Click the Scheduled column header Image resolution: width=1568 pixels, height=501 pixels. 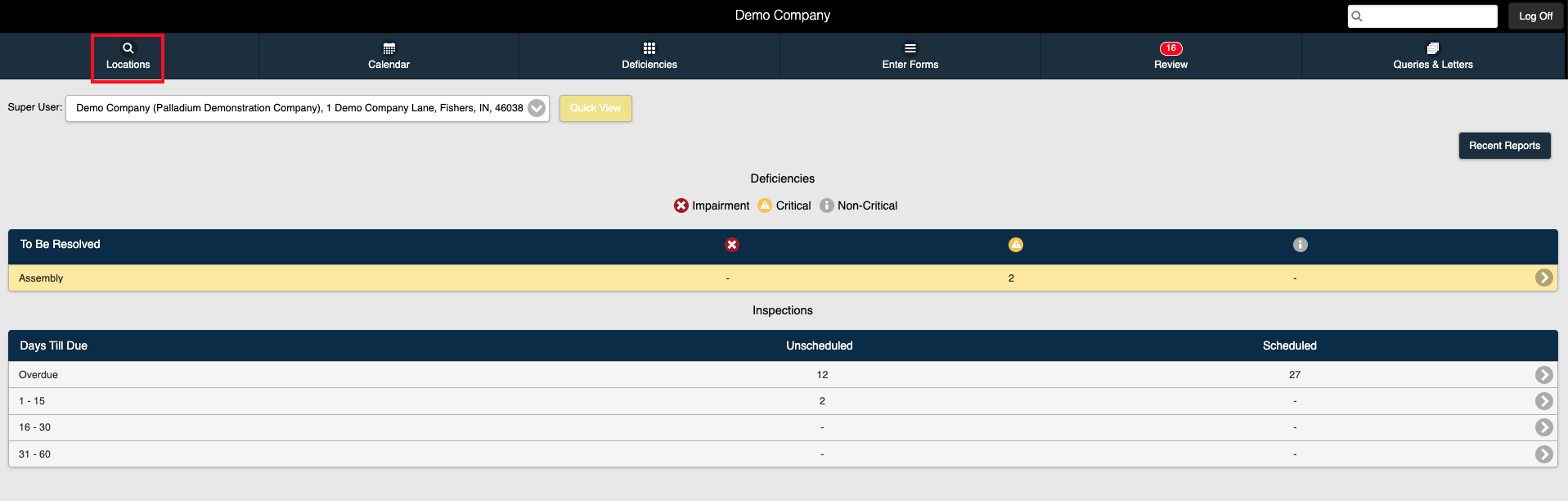click(x=1290, y=345)
